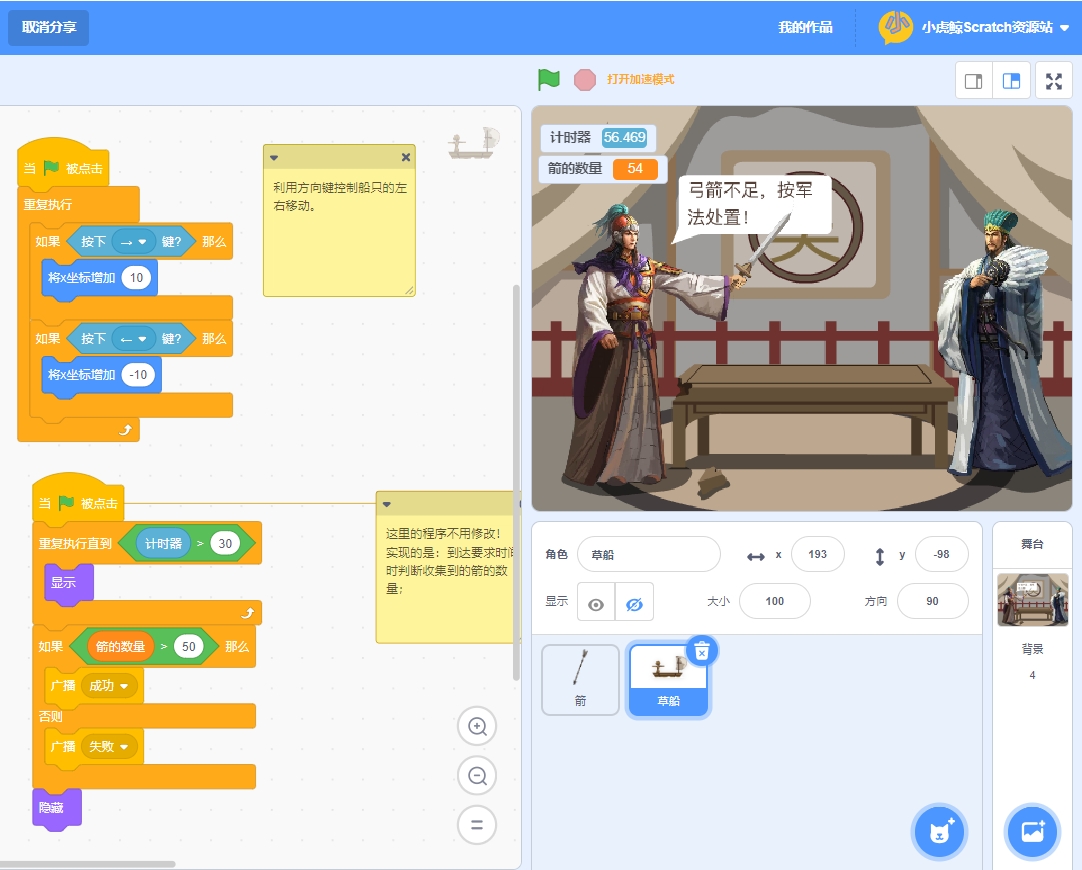This screenshot has width=1082, height=870.
Task: Click 打开加速模式 text
Action: point(640,79)
